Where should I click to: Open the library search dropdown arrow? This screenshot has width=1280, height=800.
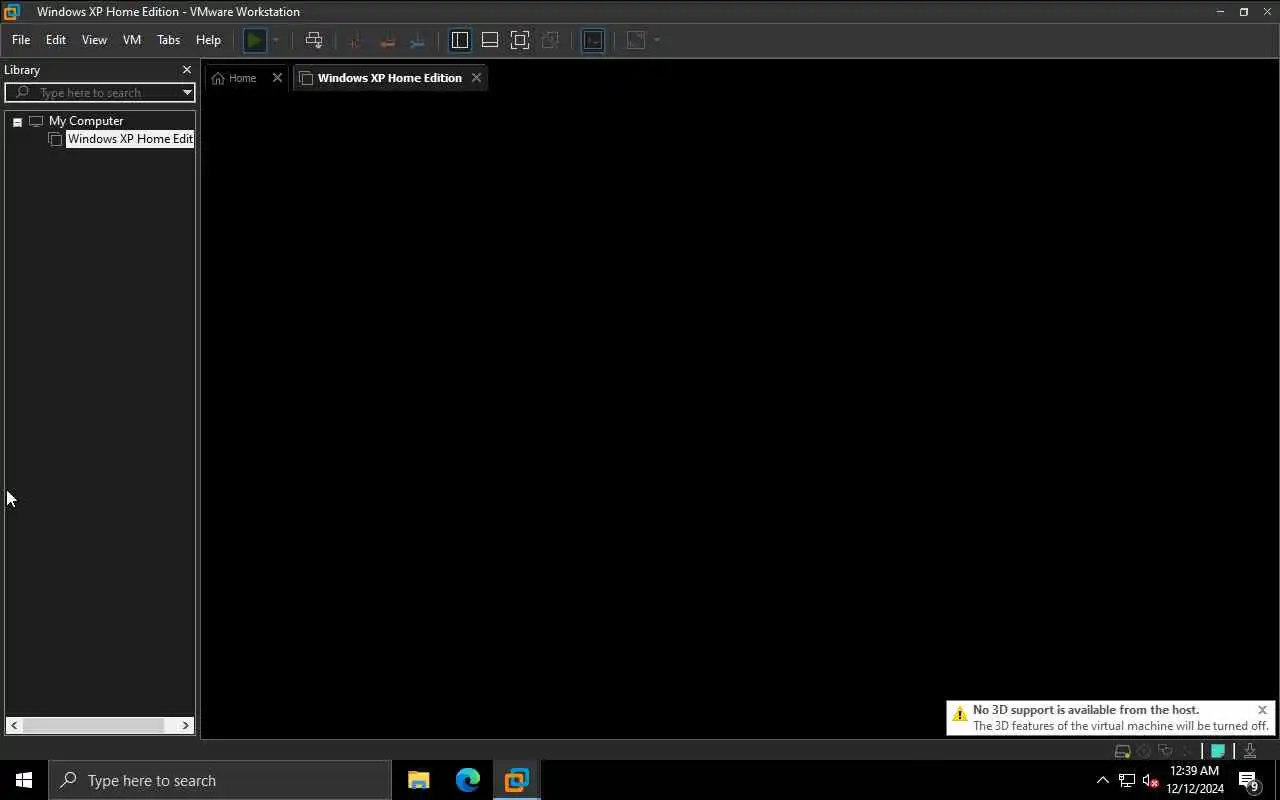(x=187, y=92)
